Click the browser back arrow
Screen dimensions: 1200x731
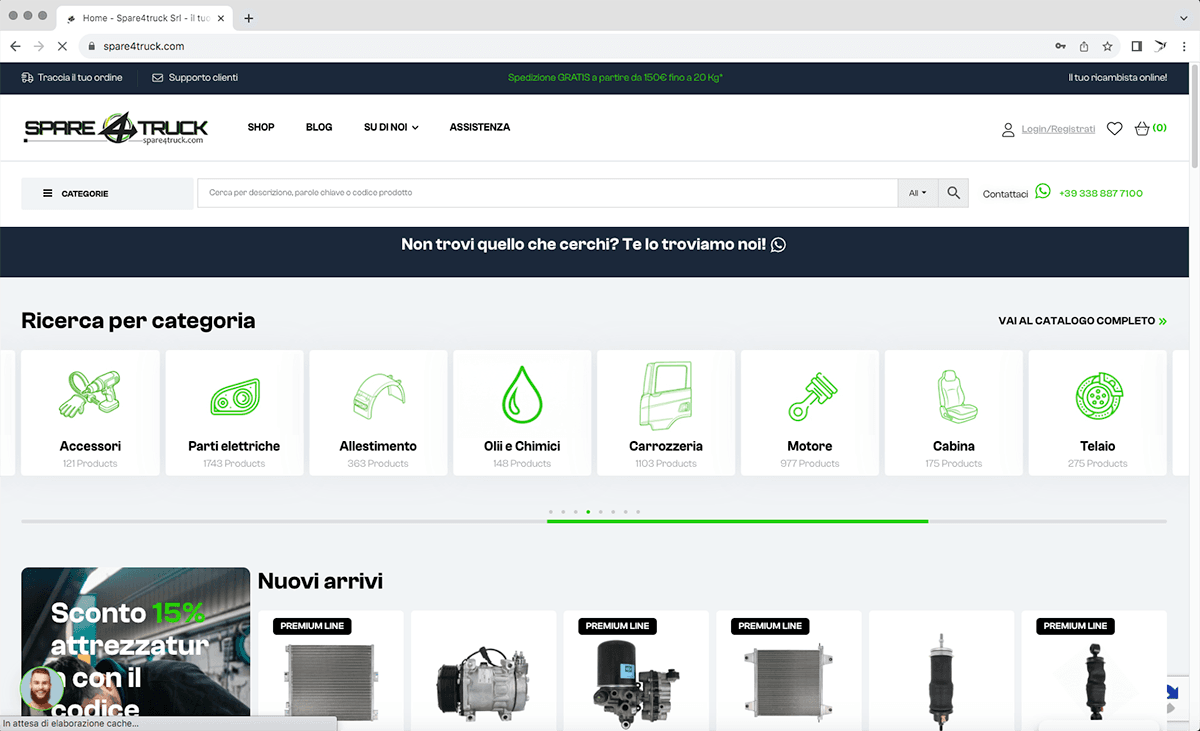pos(15,46)
